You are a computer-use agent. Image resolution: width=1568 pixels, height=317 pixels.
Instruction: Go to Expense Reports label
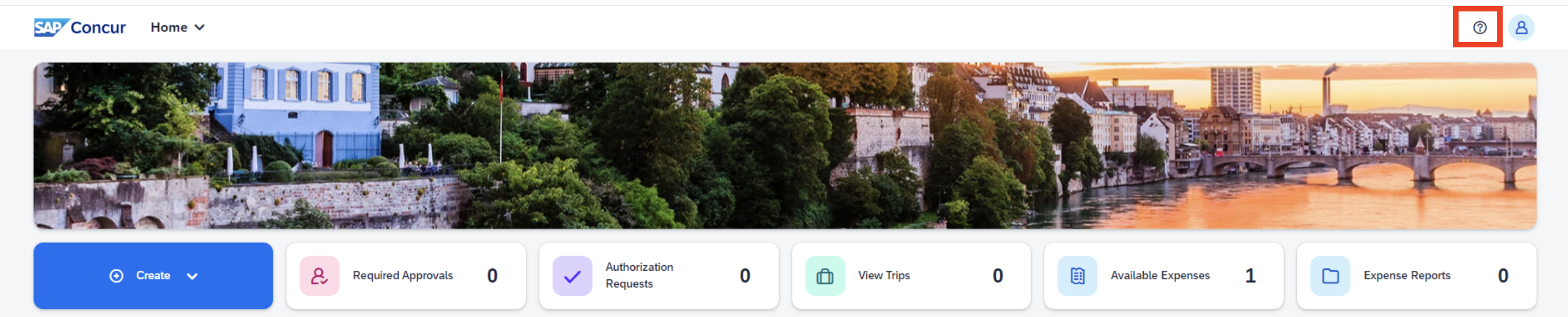click(x=1407, y=276)
